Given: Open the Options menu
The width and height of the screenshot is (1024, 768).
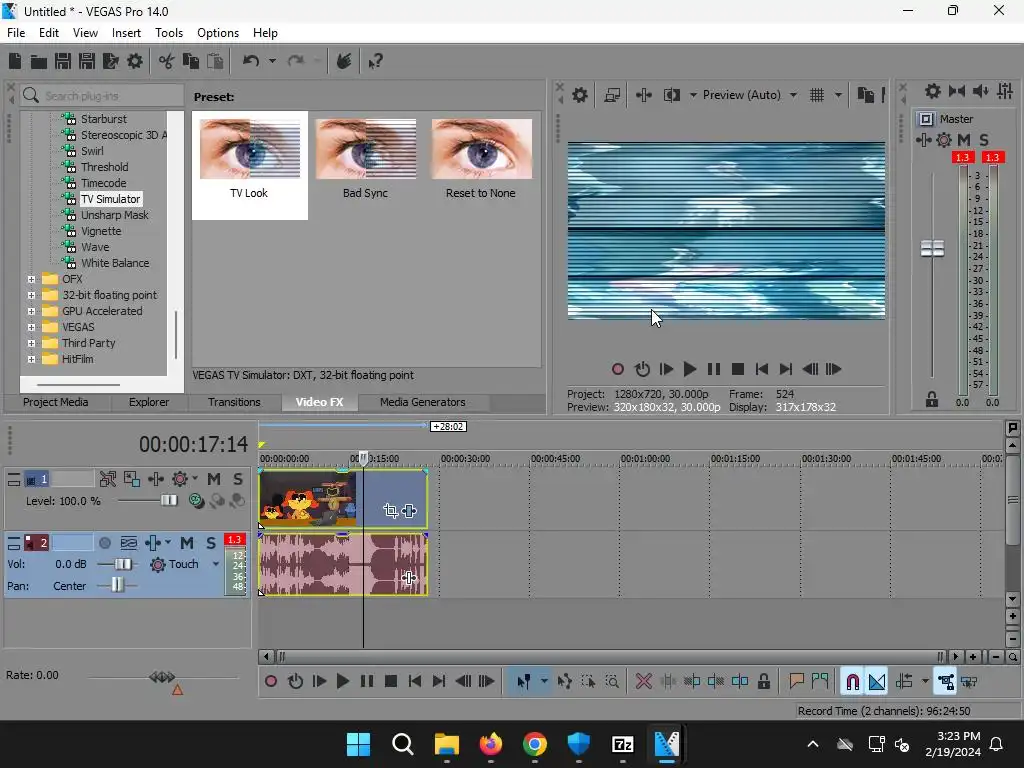Looking at the screenshot, I should point(217,33).
